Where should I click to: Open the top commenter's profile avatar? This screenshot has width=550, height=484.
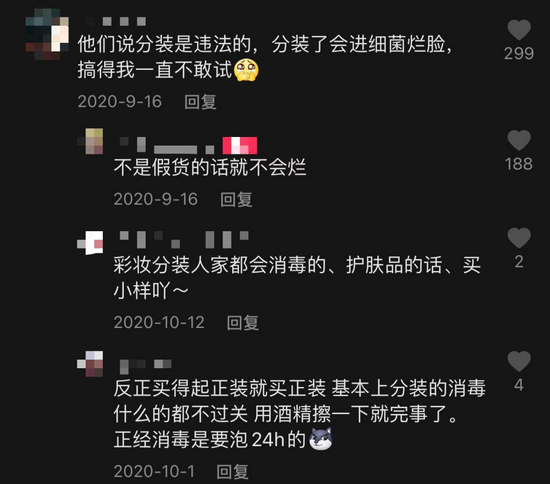click(47, 34)
